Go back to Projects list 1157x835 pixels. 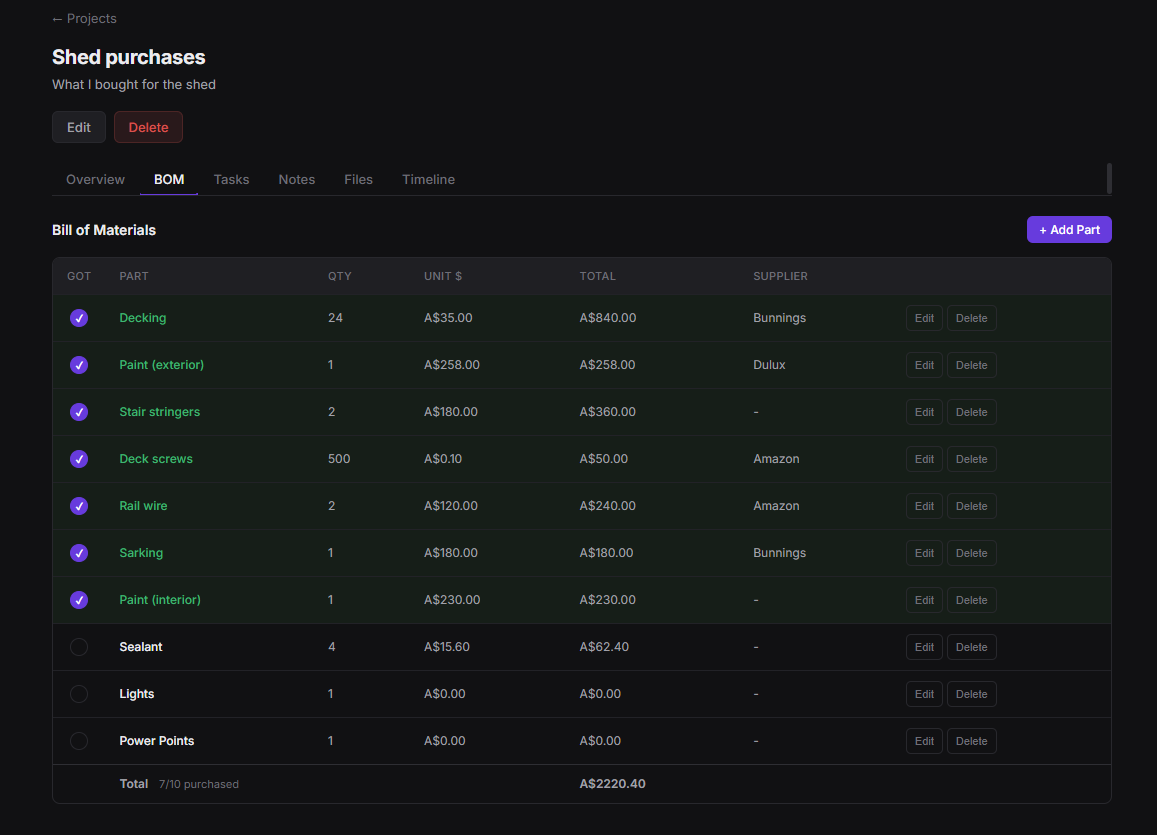[x=84, y=19]
